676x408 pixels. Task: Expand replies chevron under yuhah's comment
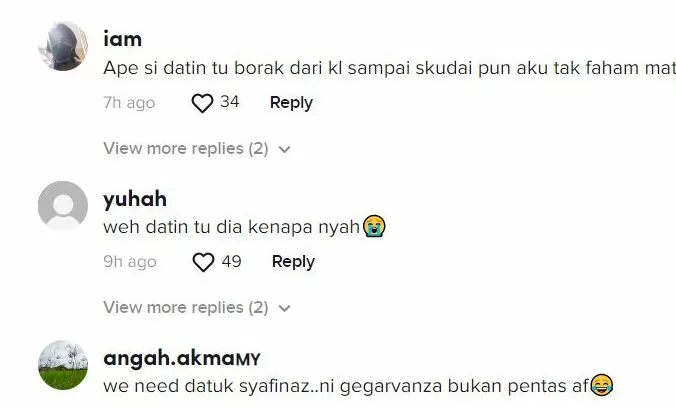click(x=285, y=308)
